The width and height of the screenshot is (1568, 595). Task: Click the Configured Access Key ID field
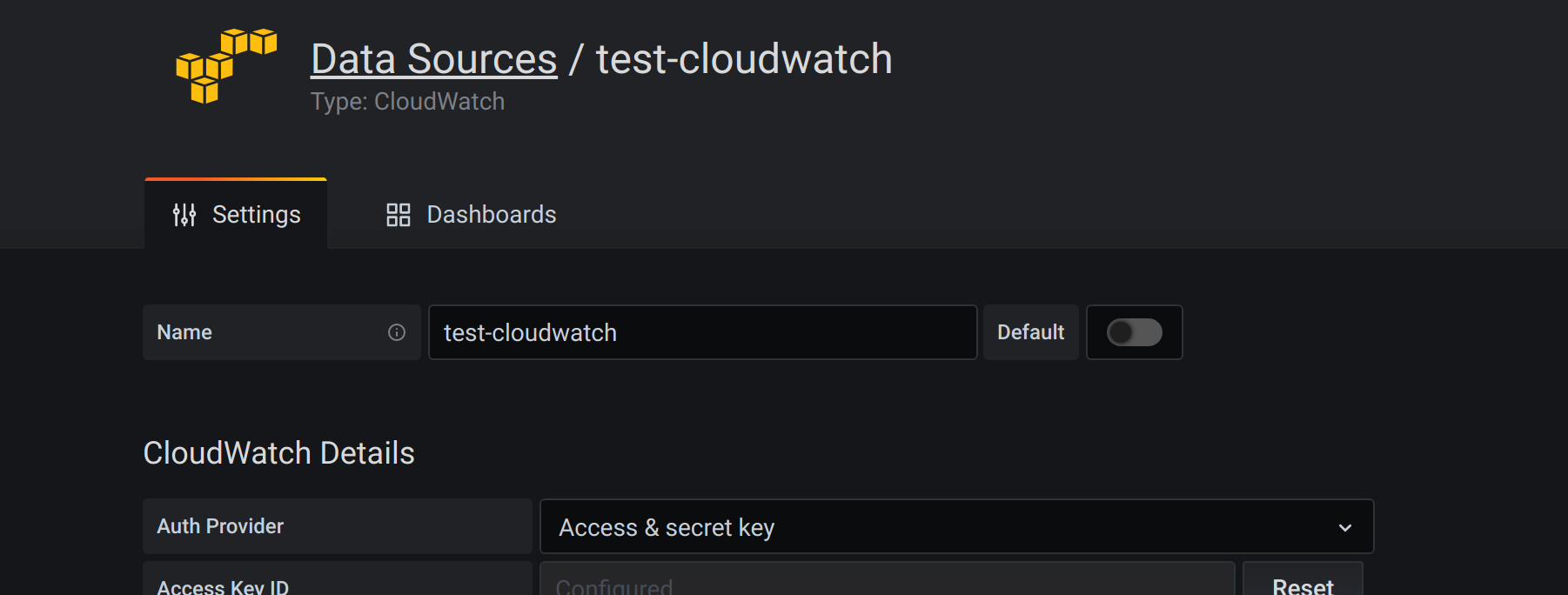[x=886, y=585]
